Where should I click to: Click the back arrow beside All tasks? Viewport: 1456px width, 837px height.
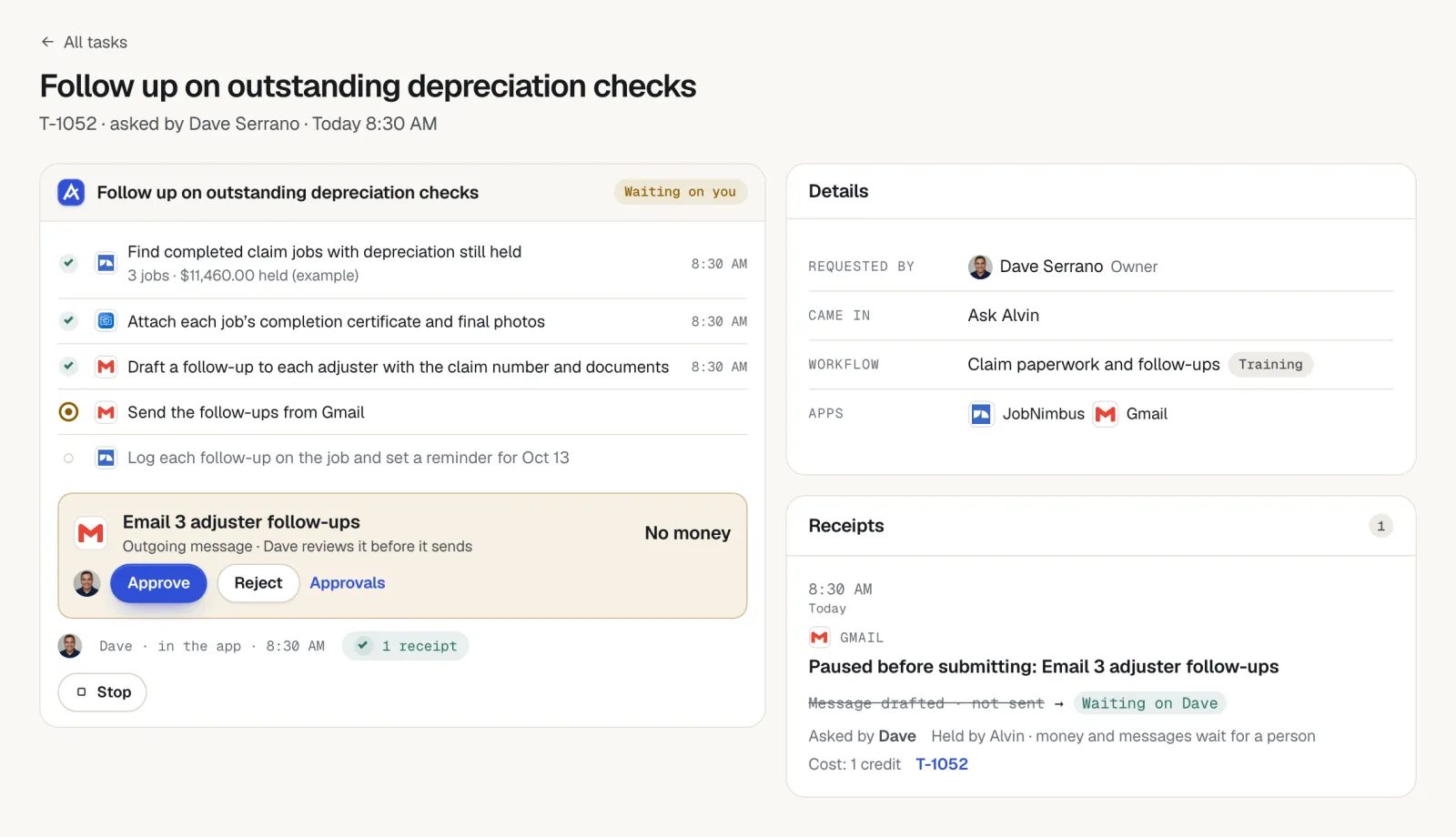[47, 42]
